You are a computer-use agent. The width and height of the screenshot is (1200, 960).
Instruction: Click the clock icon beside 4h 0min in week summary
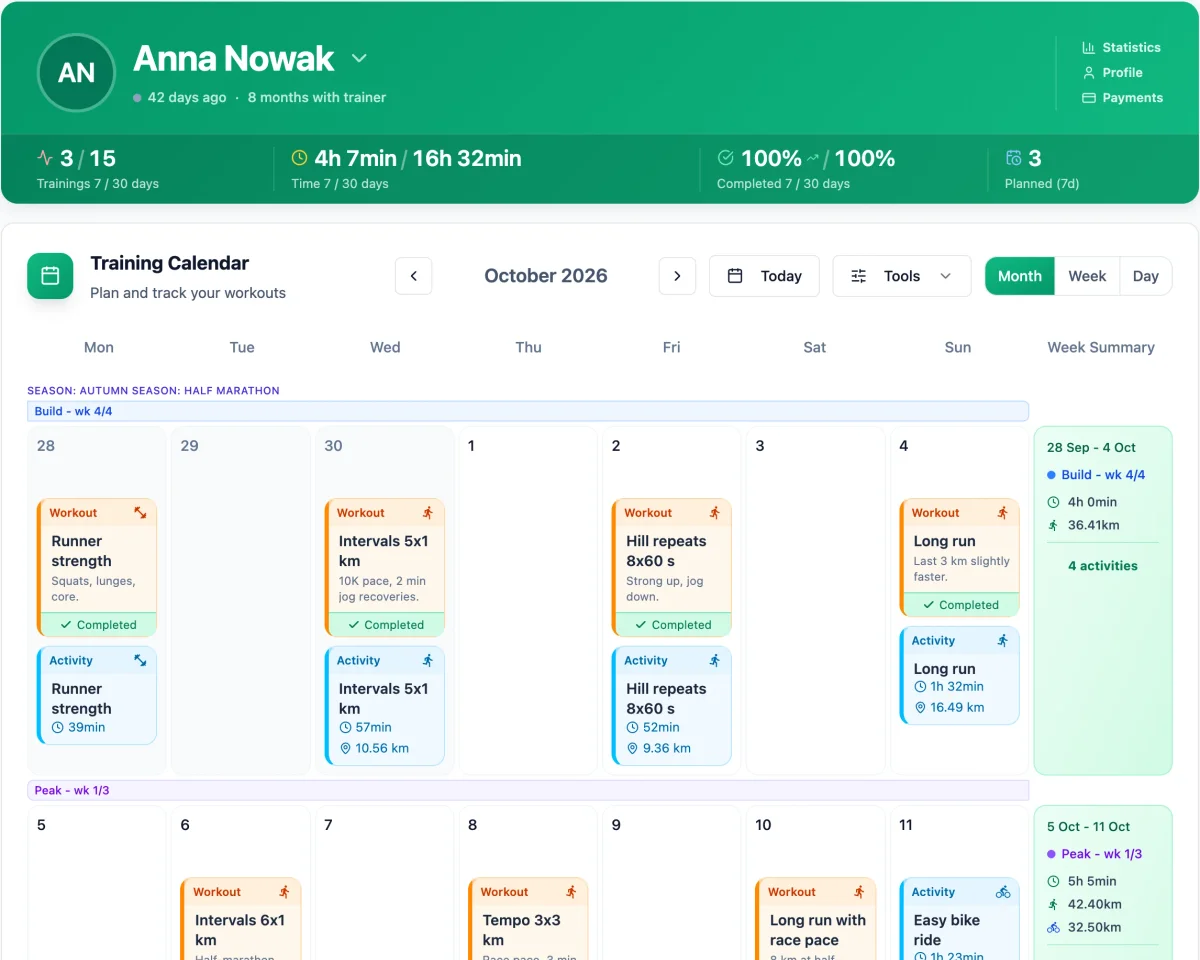point(1053,502)
